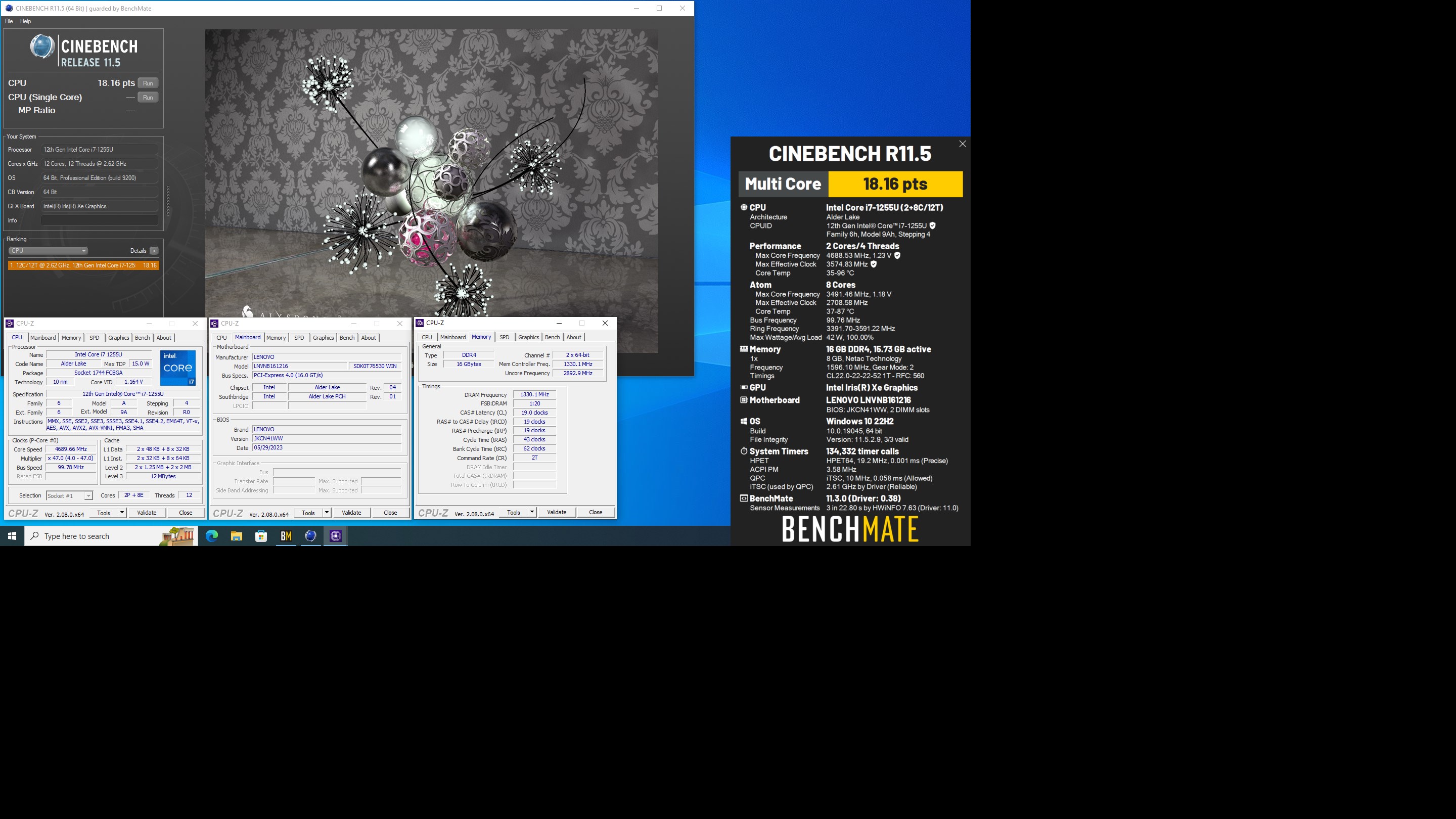The image size is (1456, 819).
Task: Open Ranking CPU dropdown in Cinebench
Action: click(48, 251)
